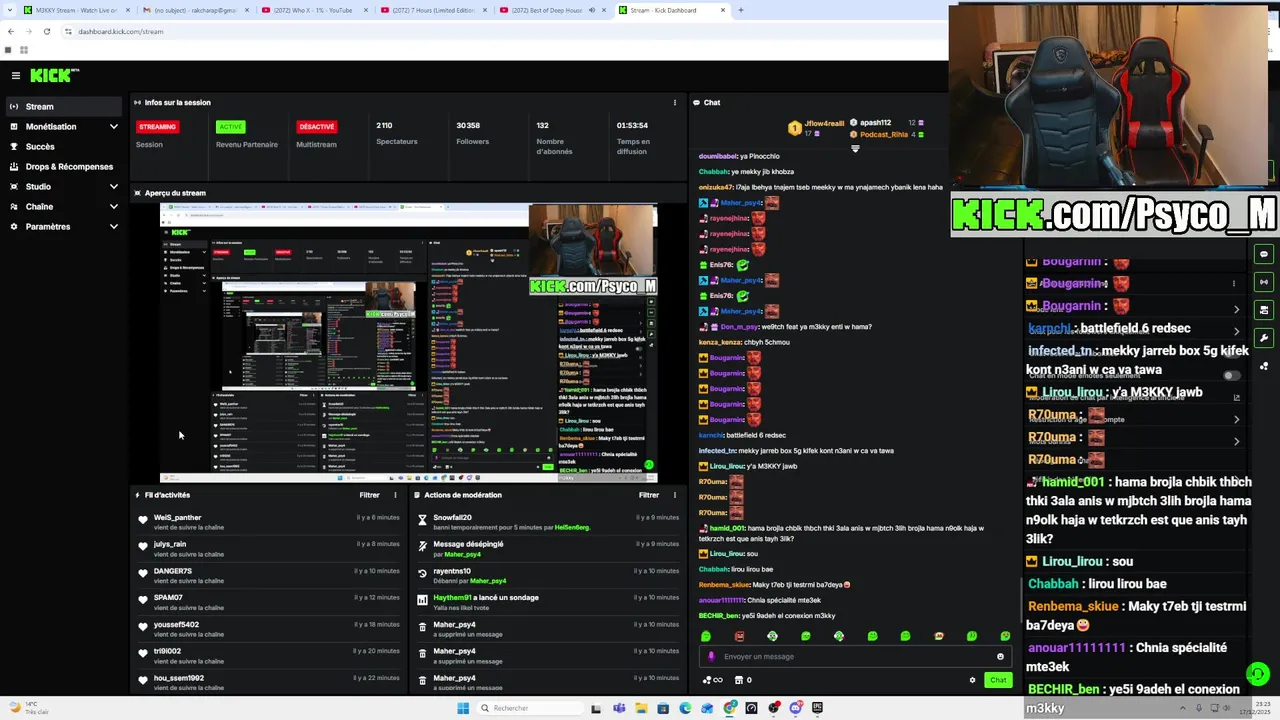Select the first green Kick emote
The image size is (1280, 720).
(706, 636)
